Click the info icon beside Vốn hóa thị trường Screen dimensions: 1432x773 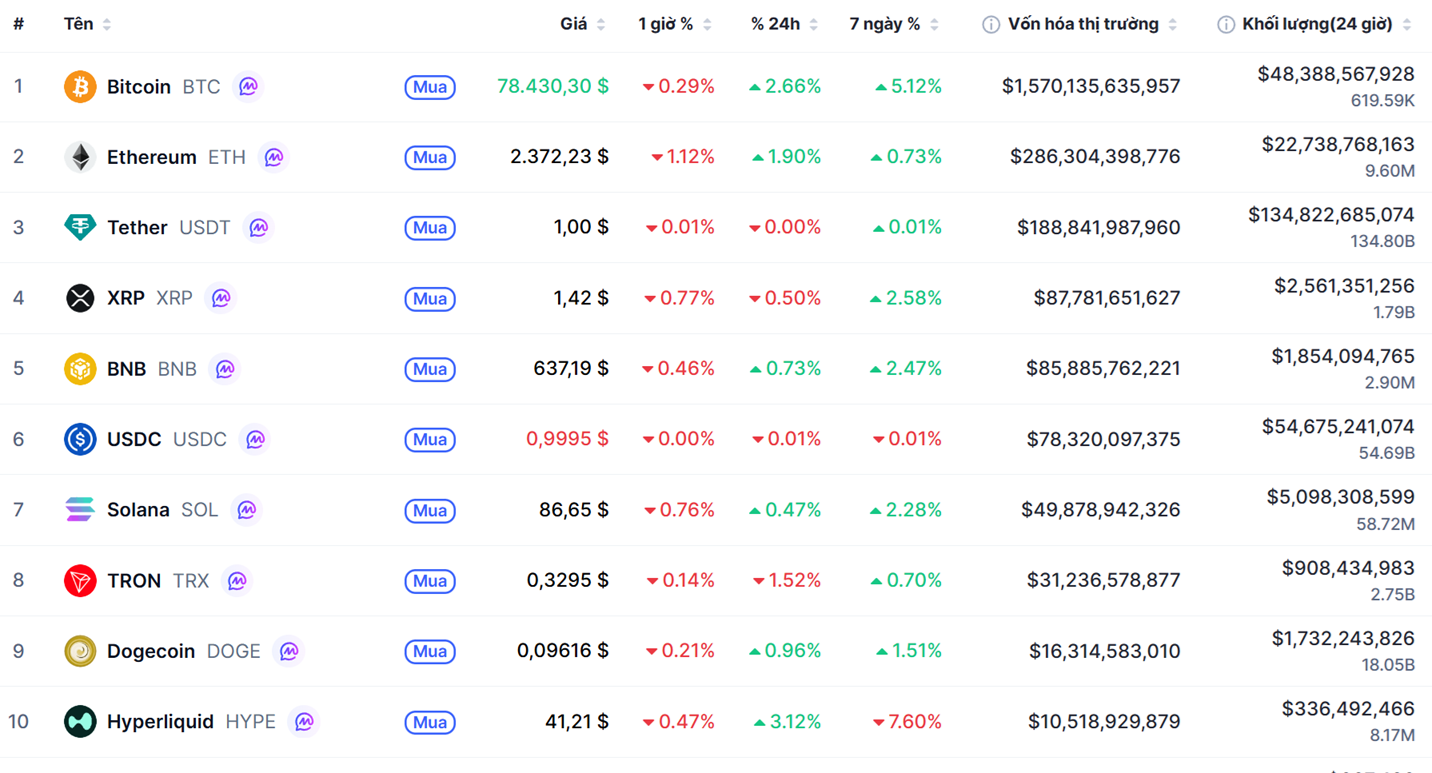point(991,25)
